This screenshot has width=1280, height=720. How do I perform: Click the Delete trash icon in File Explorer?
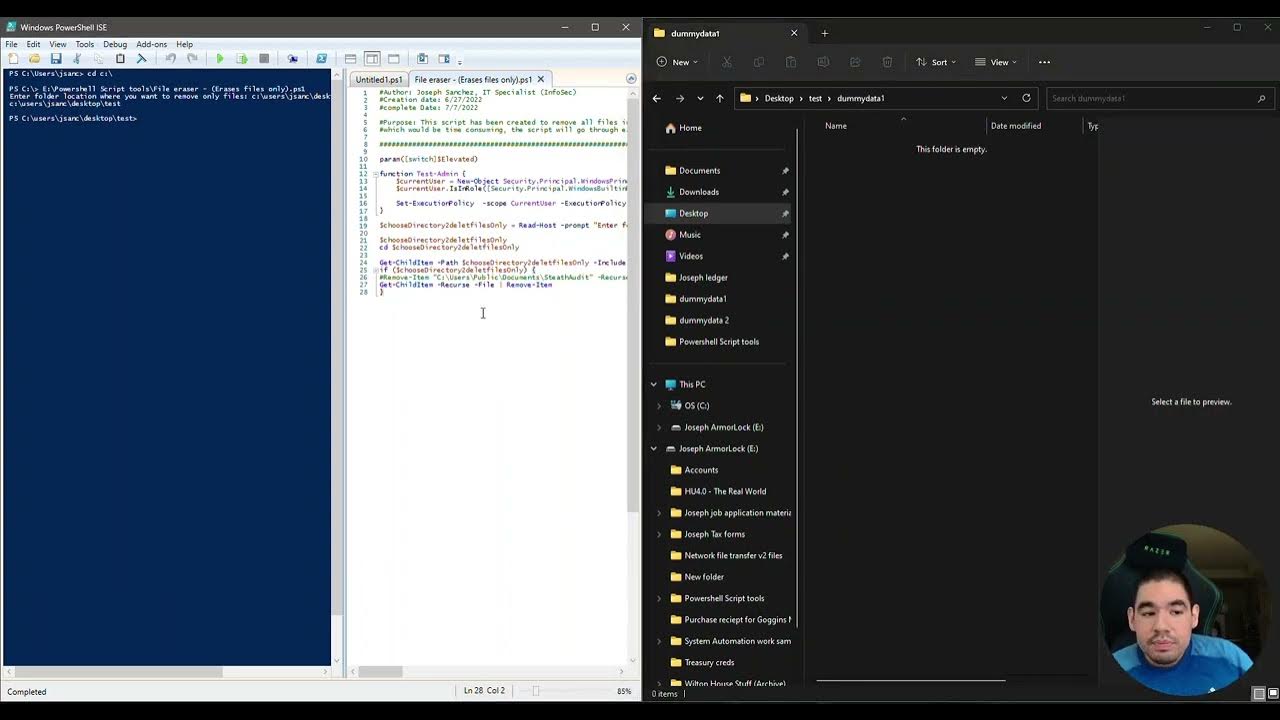tap(887, 62)
